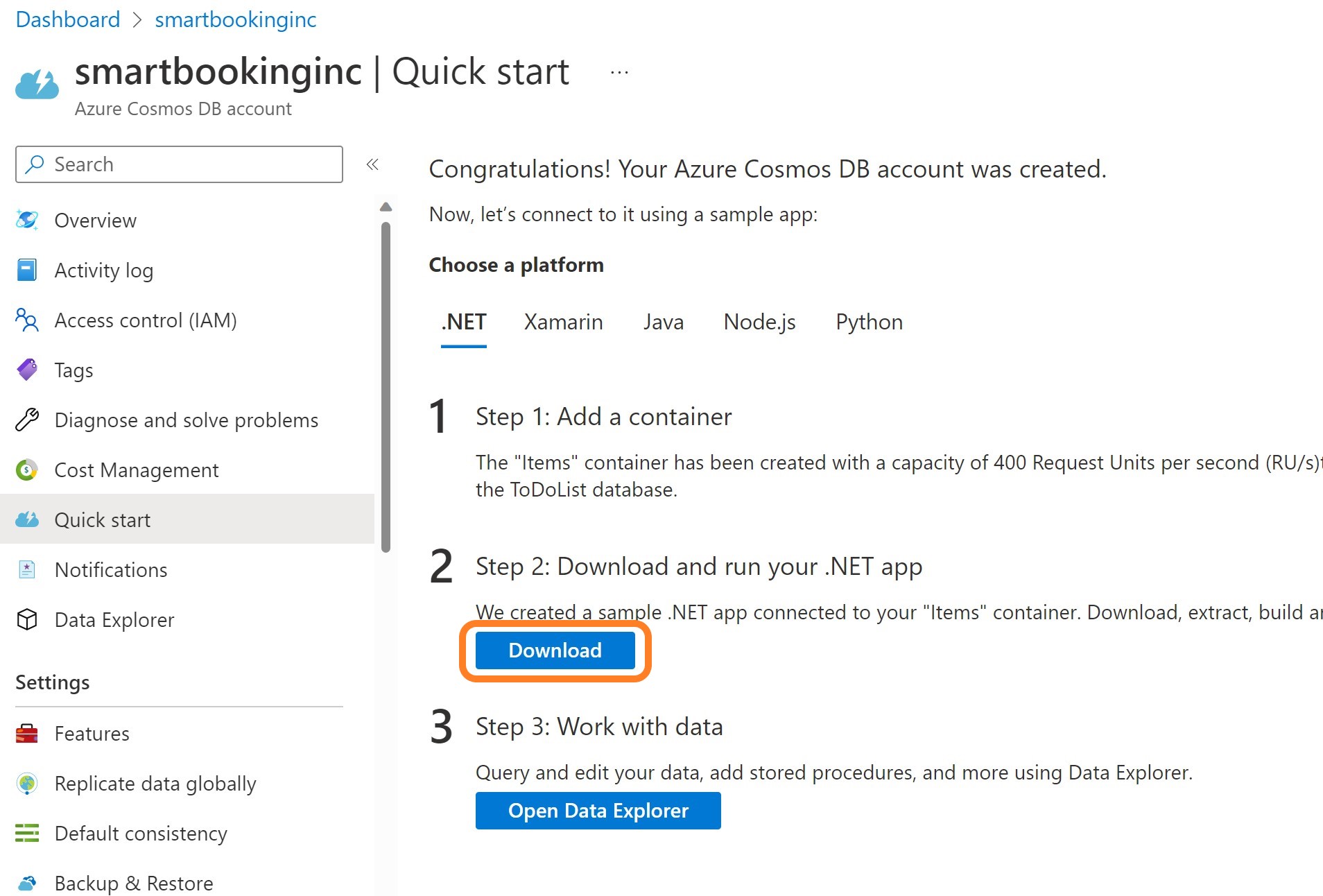The image size is (1323, 896).
Task: Click the Open Data Explorer button
Action: [x=598, y=811]
